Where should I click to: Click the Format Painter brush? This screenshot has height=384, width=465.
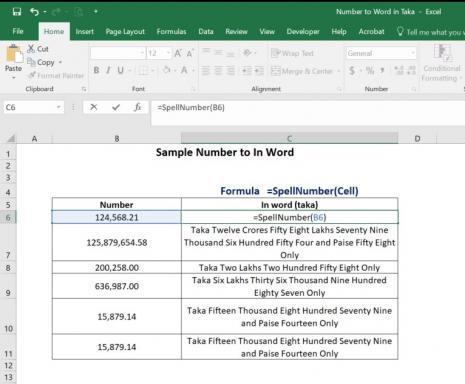56,76
